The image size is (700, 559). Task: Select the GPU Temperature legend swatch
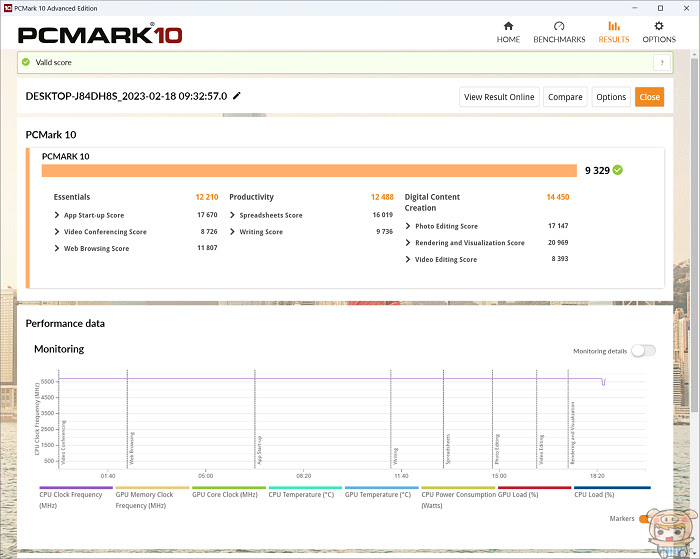[381, 488]
